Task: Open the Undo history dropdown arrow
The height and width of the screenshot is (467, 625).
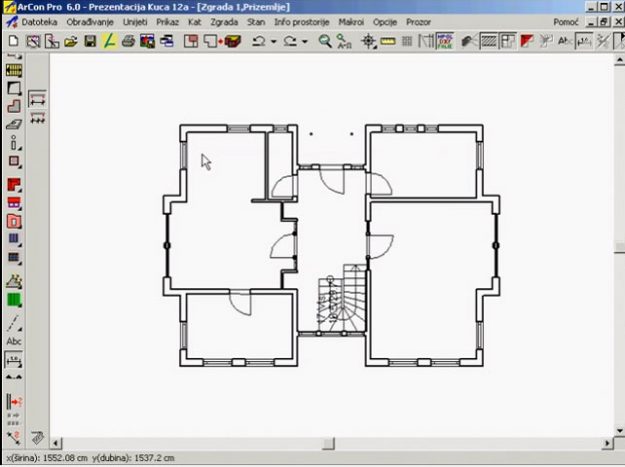Action: [272, 42]
